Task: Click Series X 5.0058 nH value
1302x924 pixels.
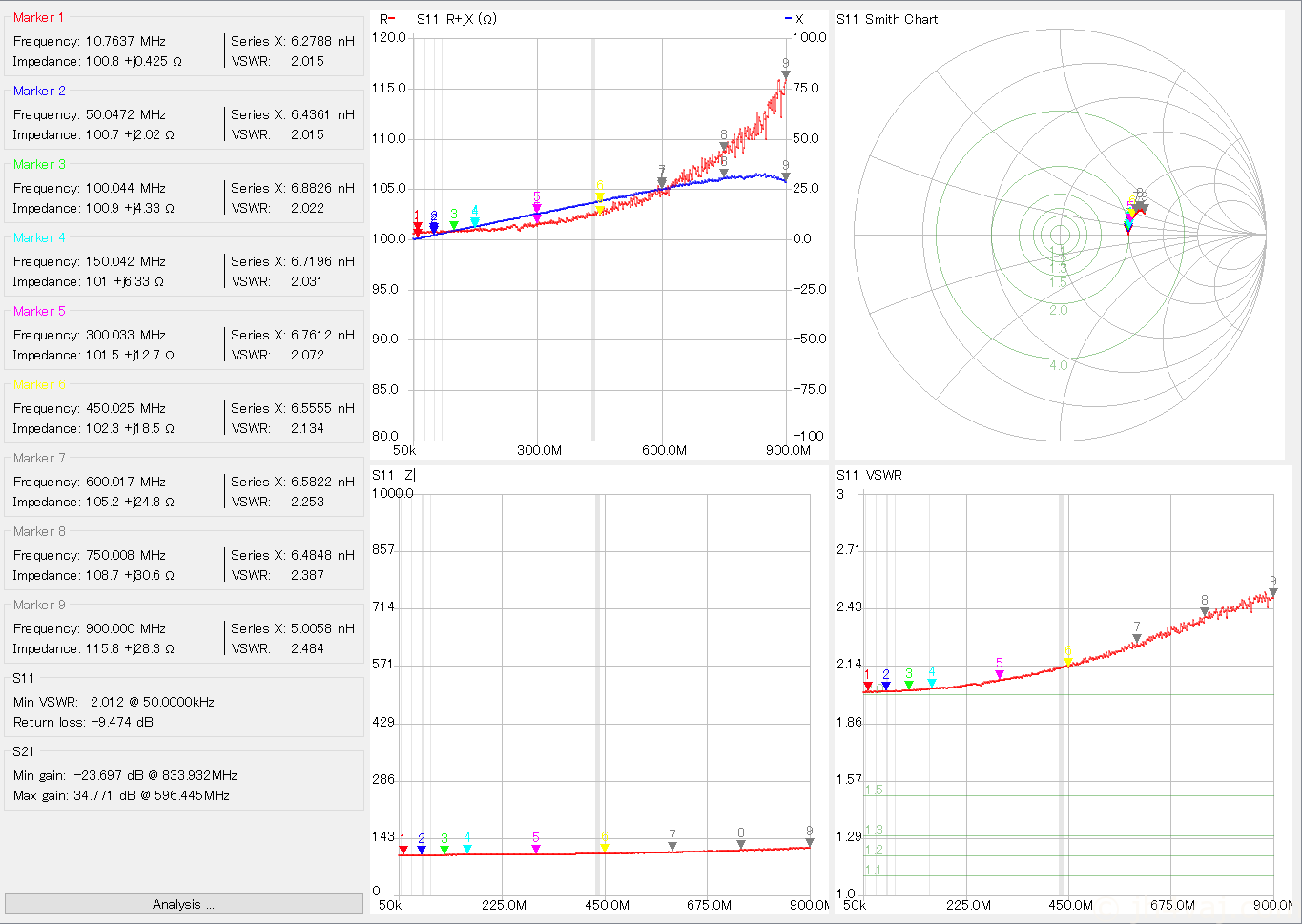Action: point(322,628)
